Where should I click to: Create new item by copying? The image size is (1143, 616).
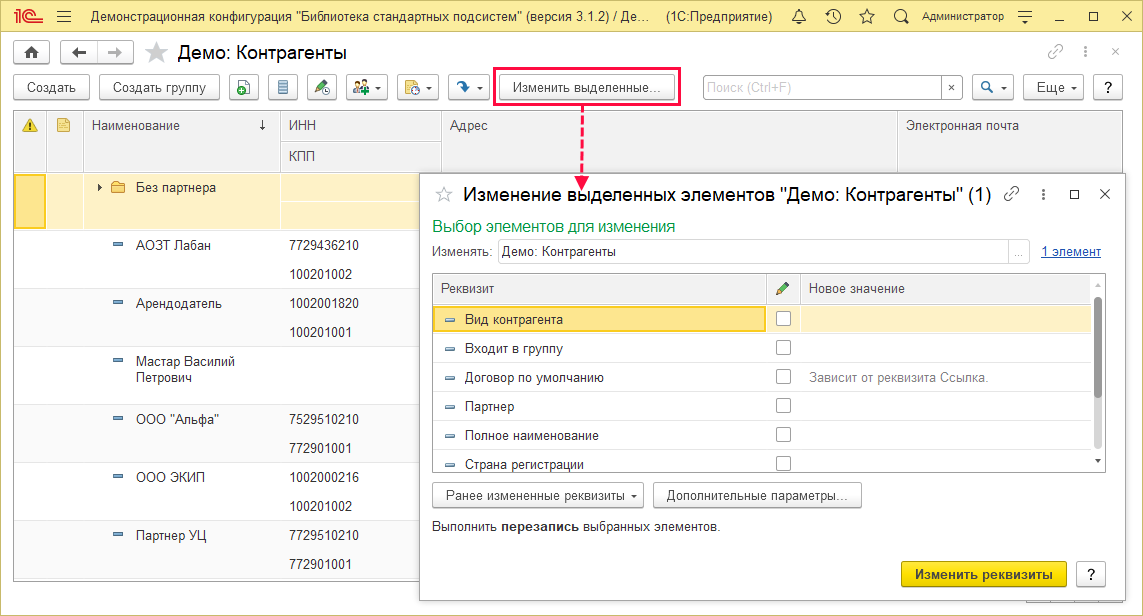(x=243, y=87)
